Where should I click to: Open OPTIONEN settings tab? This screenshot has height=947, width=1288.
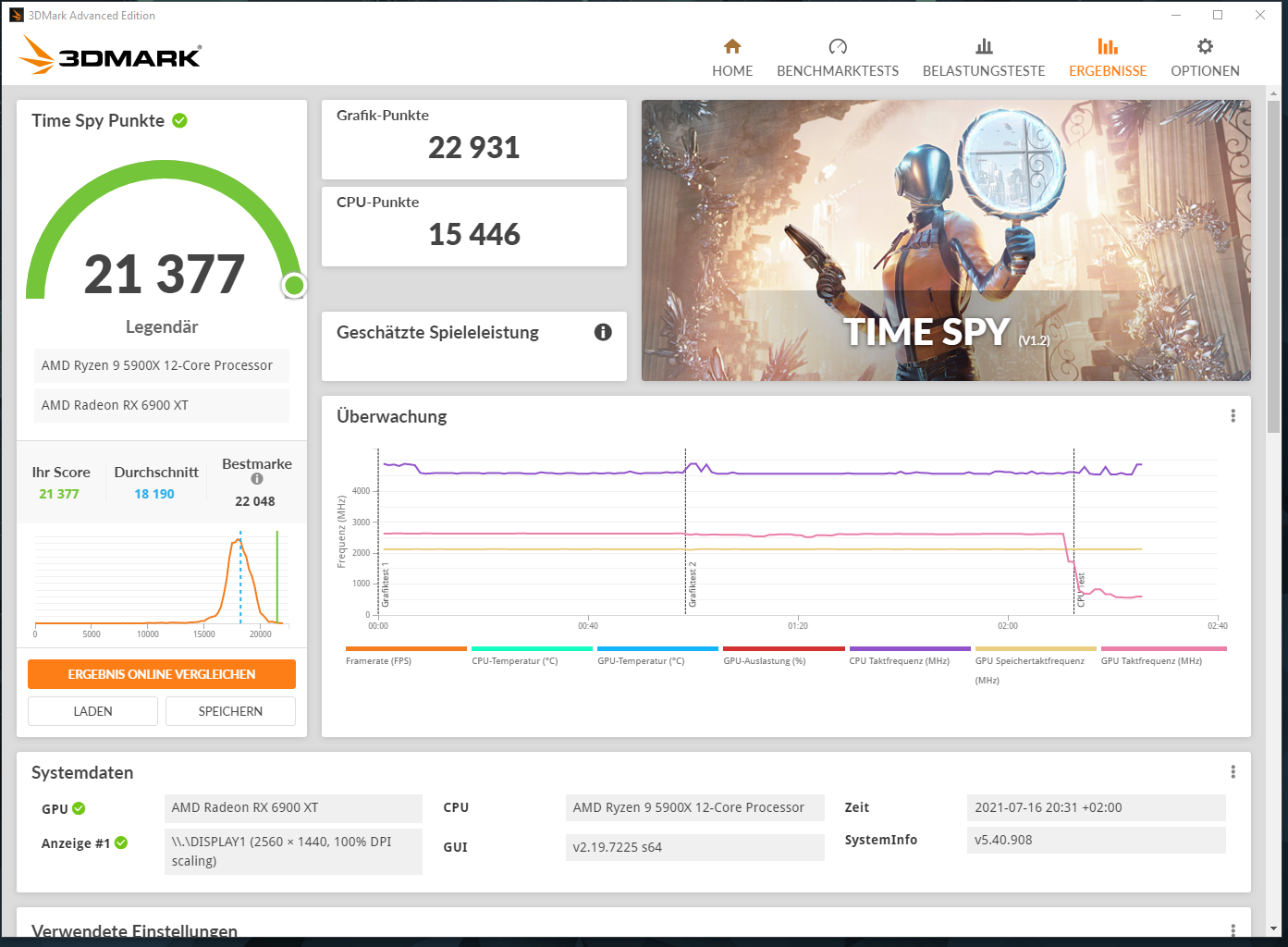pos(1205,58)
